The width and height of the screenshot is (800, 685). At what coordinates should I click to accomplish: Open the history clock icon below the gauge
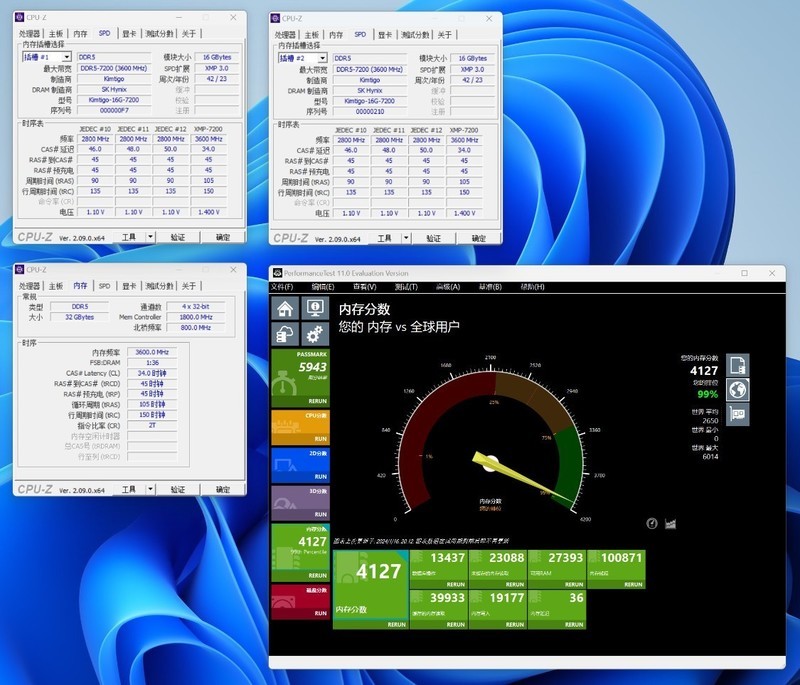click(652, 523)
